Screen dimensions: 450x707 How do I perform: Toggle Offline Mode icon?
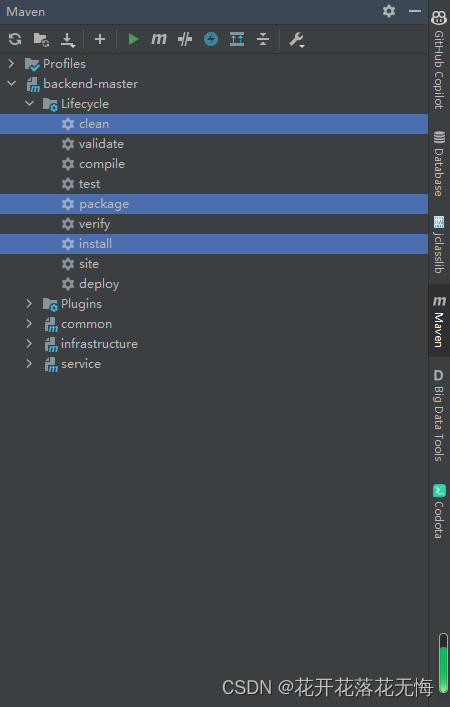click(185, 40)
